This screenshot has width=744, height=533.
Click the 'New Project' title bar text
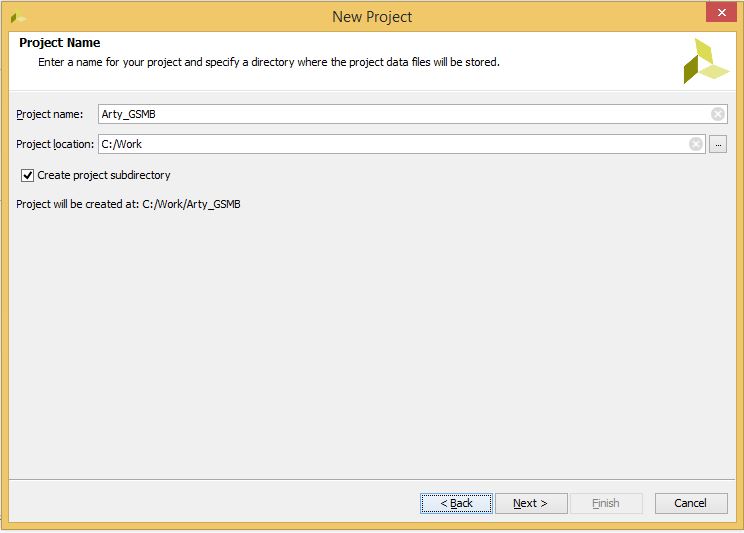click(372, 16)
